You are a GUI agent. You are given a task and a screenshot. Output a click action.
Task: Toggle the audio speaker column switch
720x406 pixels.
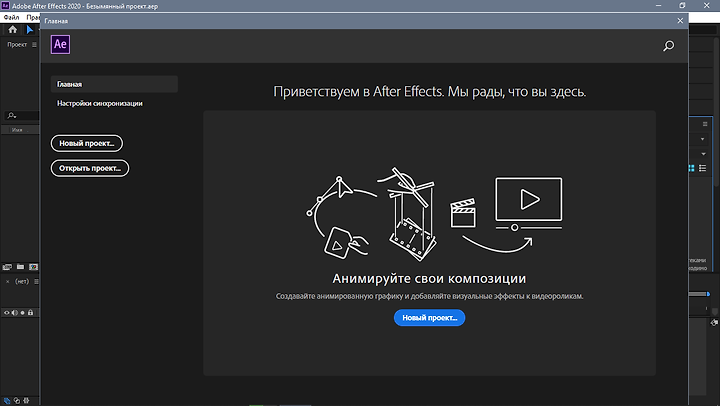click(15, 312)
